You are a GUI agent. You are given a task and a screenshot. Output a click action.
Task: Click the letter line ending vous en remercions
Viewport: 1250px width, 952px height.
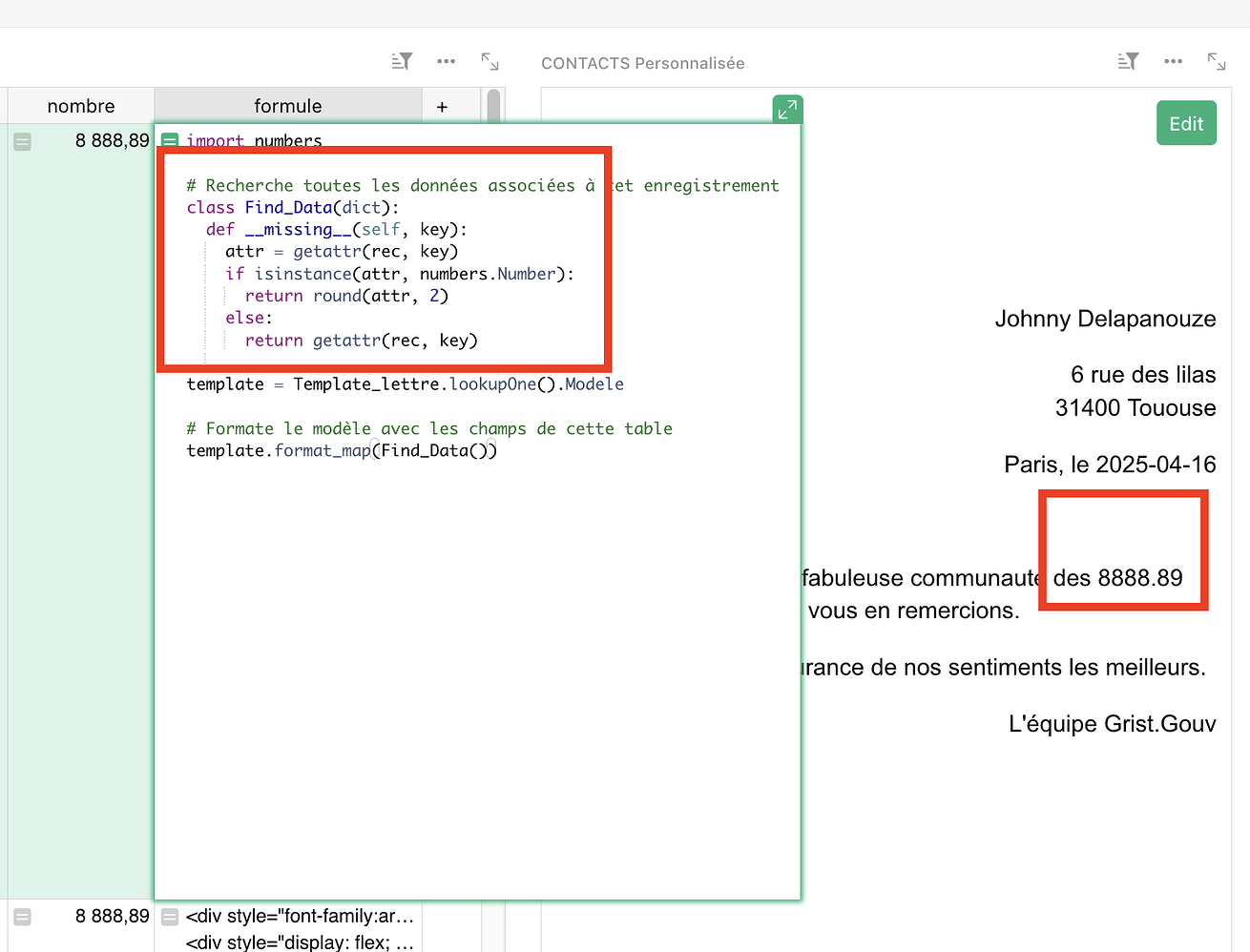[913, 611]
